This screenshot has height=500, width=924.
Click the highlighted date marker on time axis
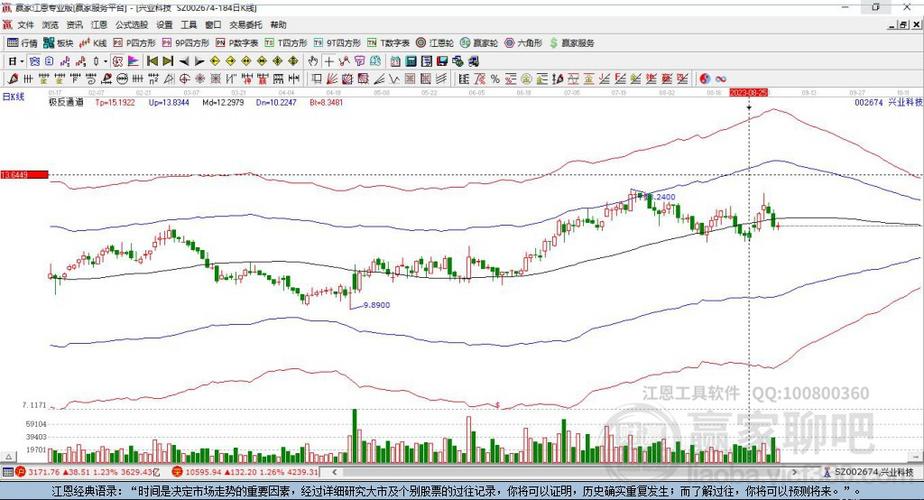click(x=748, y=93)
